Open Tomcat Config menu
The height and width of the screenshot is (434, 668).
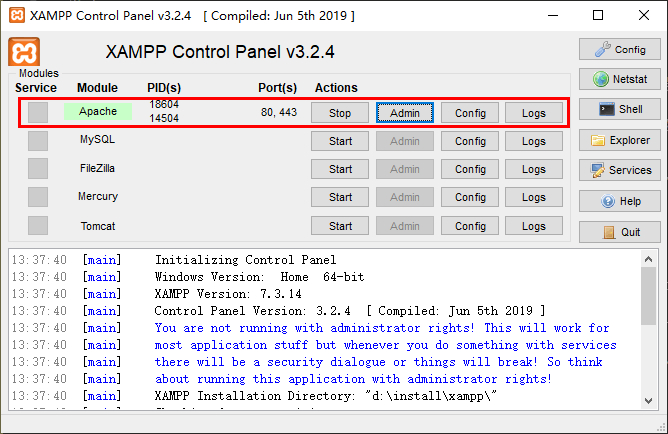470,226
